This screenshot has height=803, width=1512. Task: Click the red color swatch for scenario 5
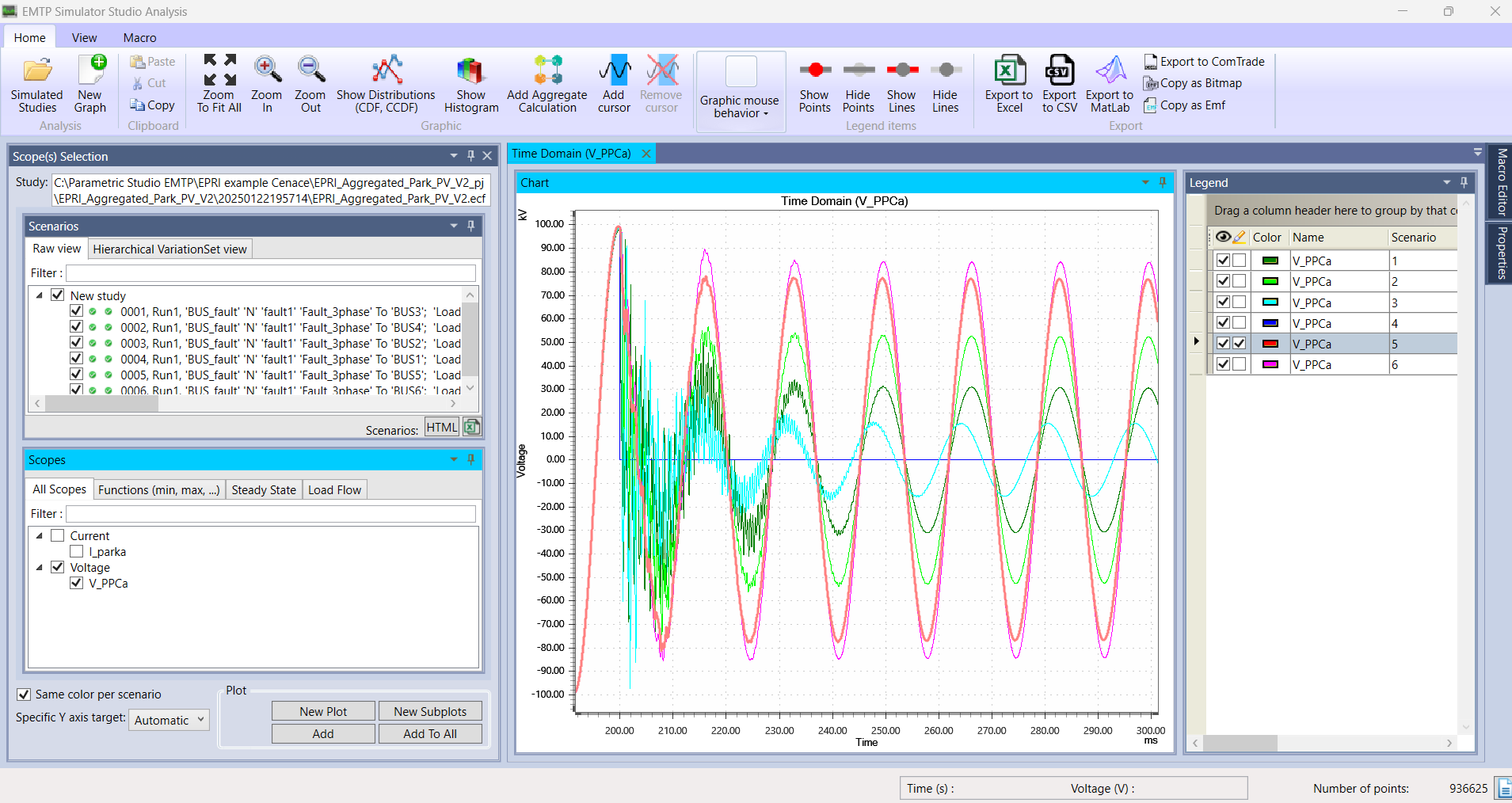1269,343
